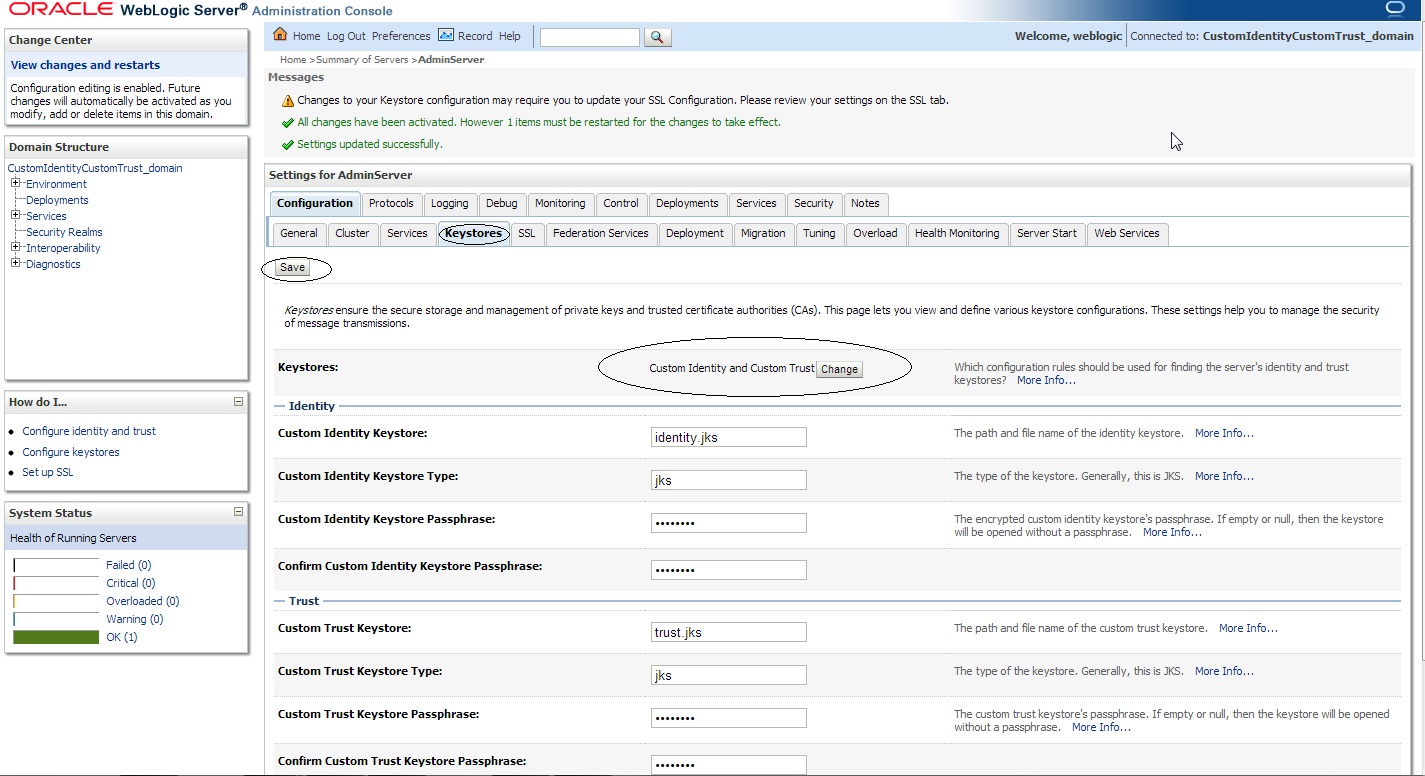Click the Custom Identity Keystore field
Viewport: 1425px width, 776px height.
pos(728,437)
